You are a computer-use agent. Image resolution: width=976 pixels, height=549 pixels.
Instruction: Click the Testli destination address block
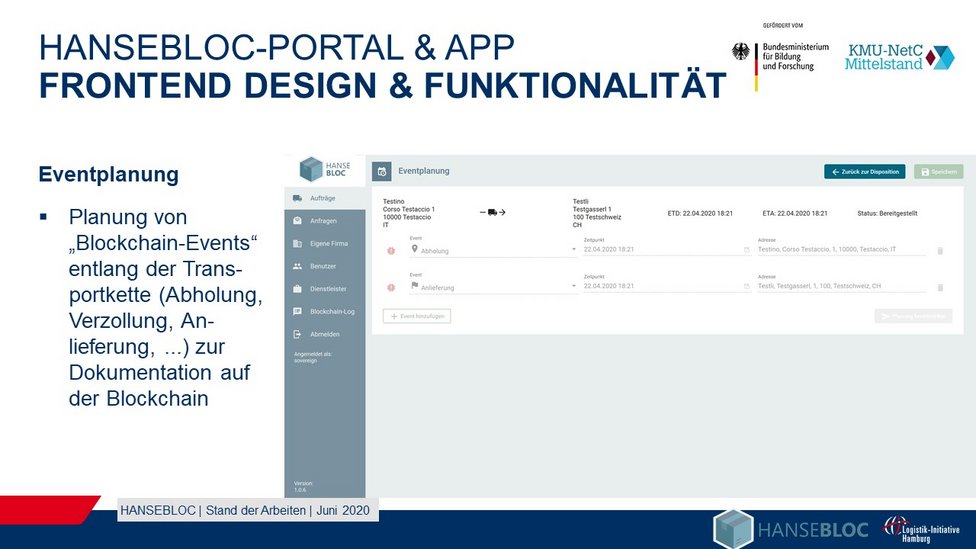(596, 213)
